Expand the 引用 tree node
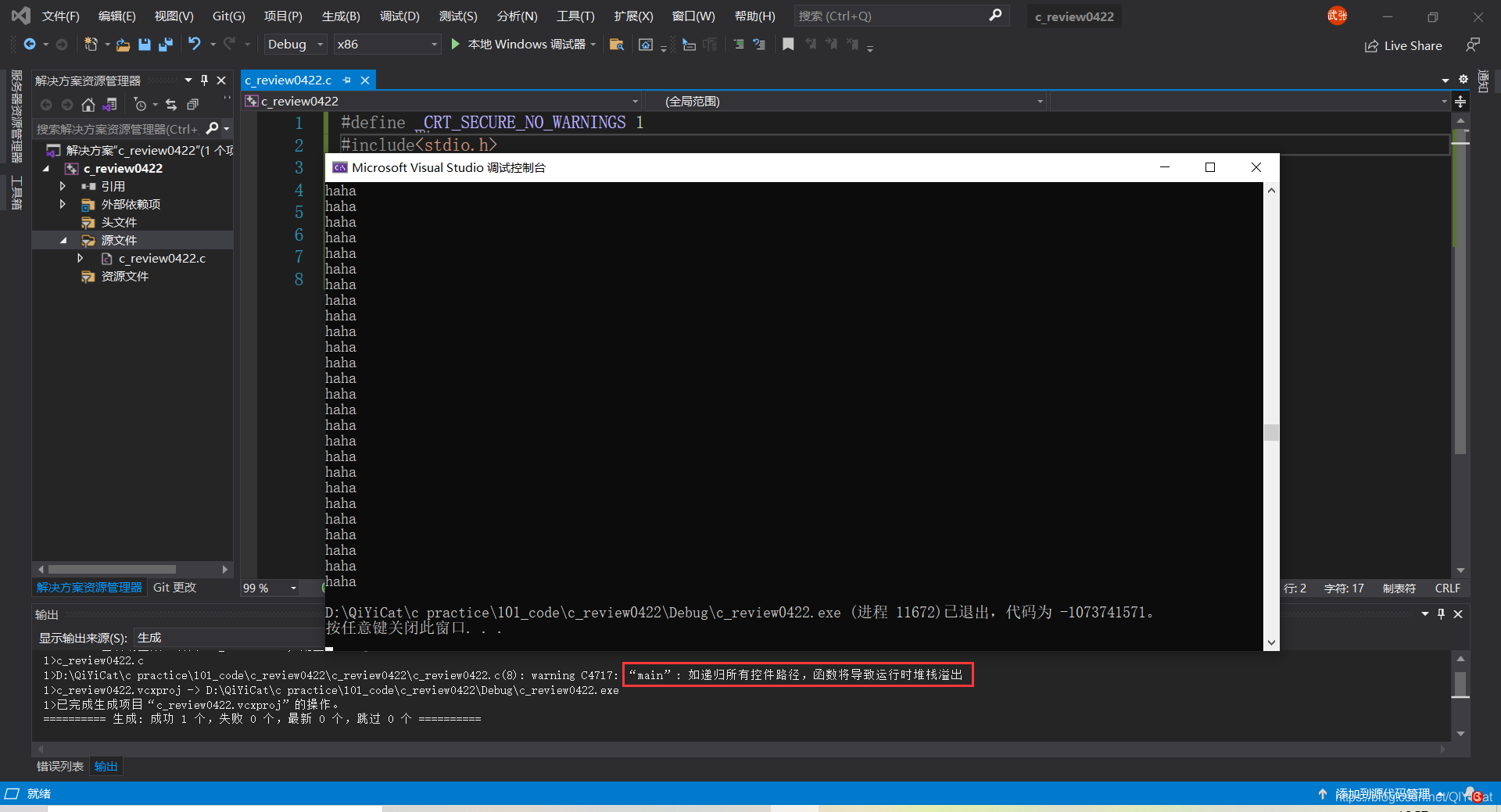 click(x=63, y=186)
